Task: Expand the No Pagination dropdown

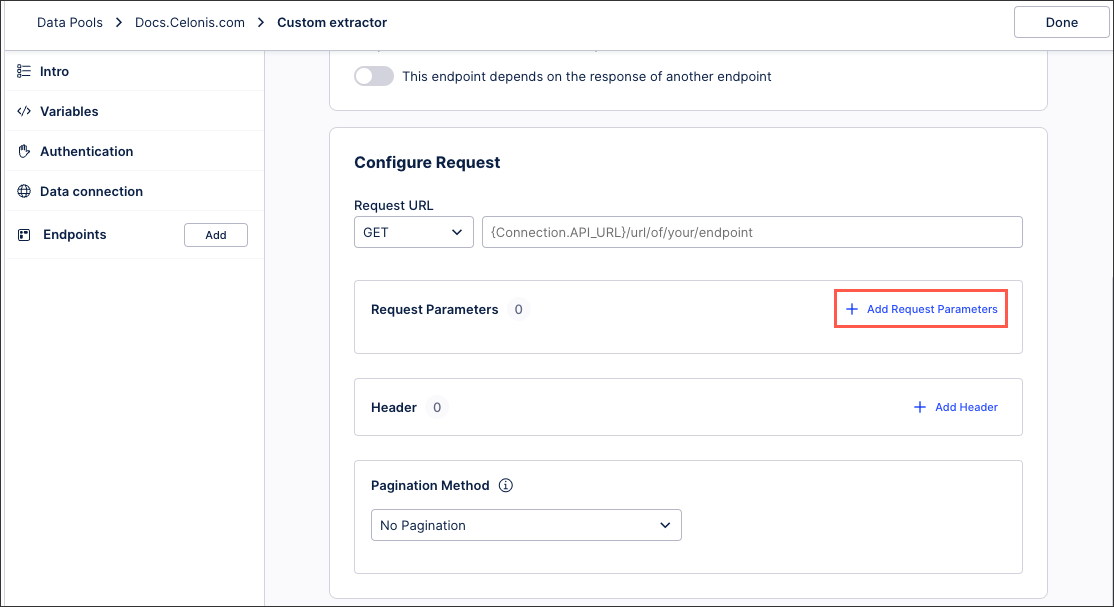Action: click(x=526, y=525)
